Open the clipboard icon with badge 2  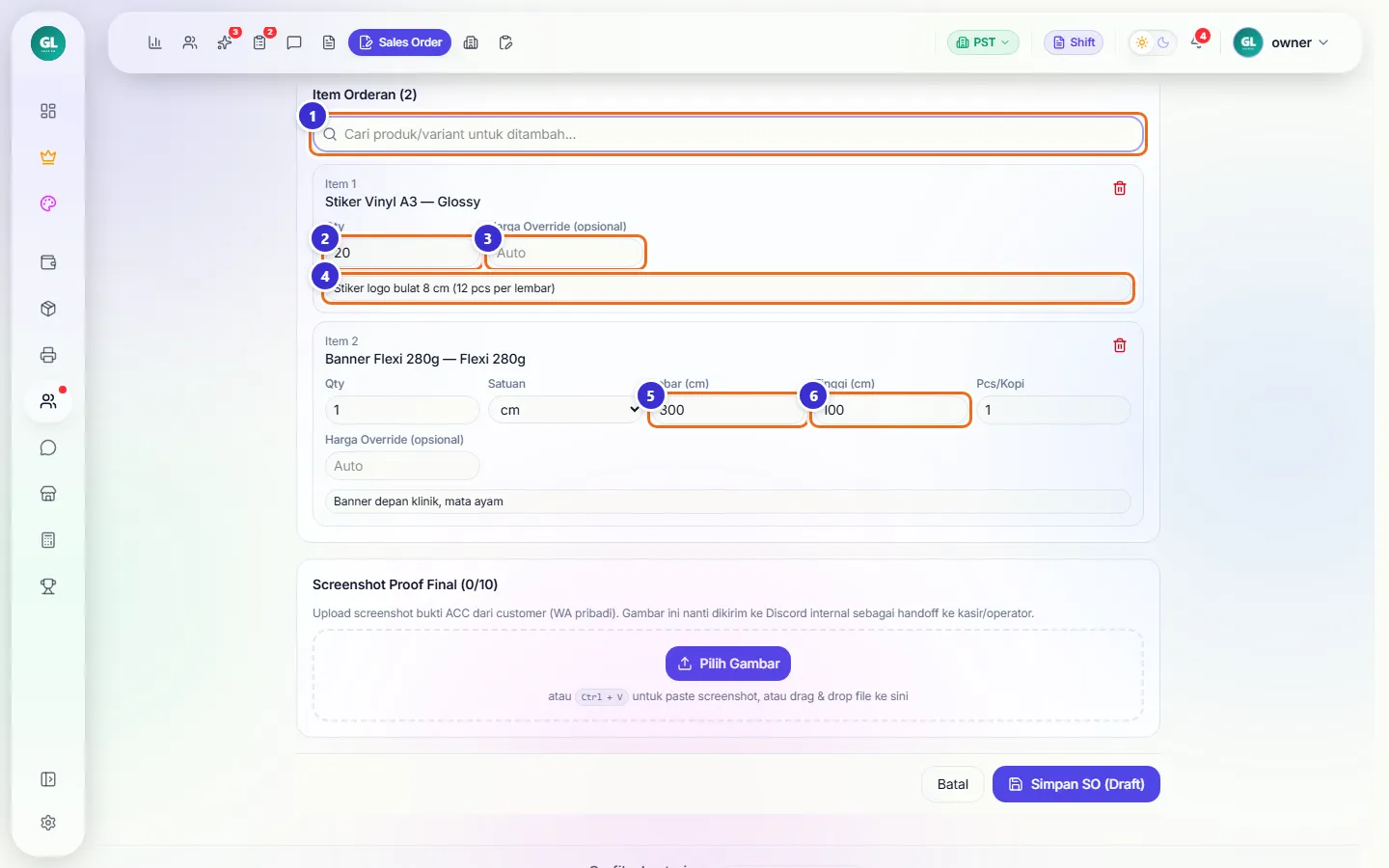[x=259, y=42]
